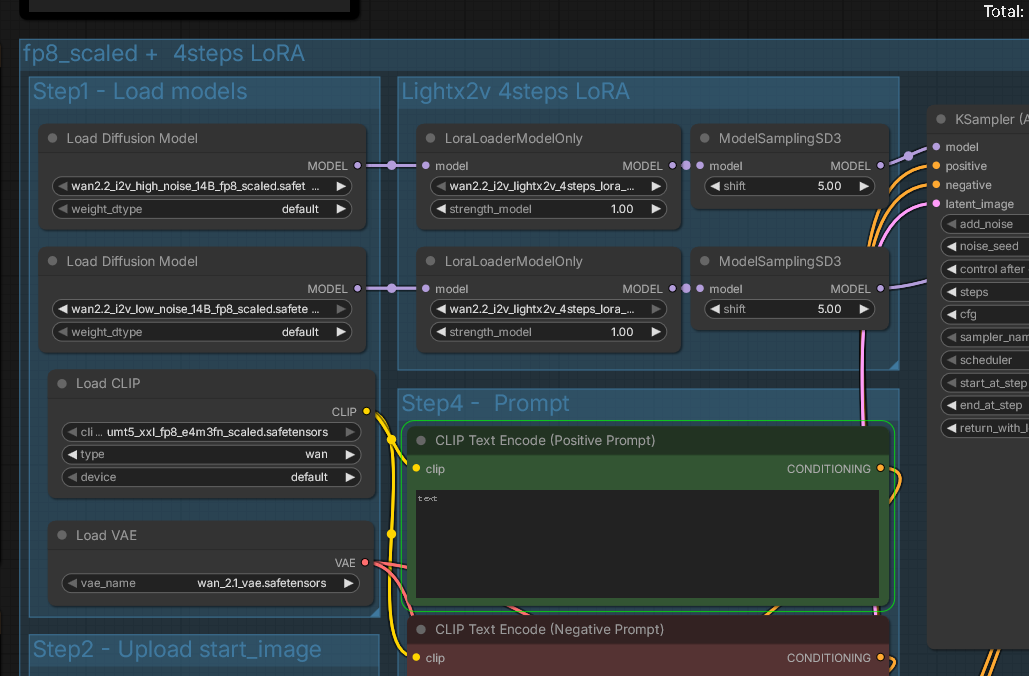This screenshot has width=1029, height=676.
Task: Decrease strength_model on the upper LoraLoaderModelOnly
Action: point(441,209)
